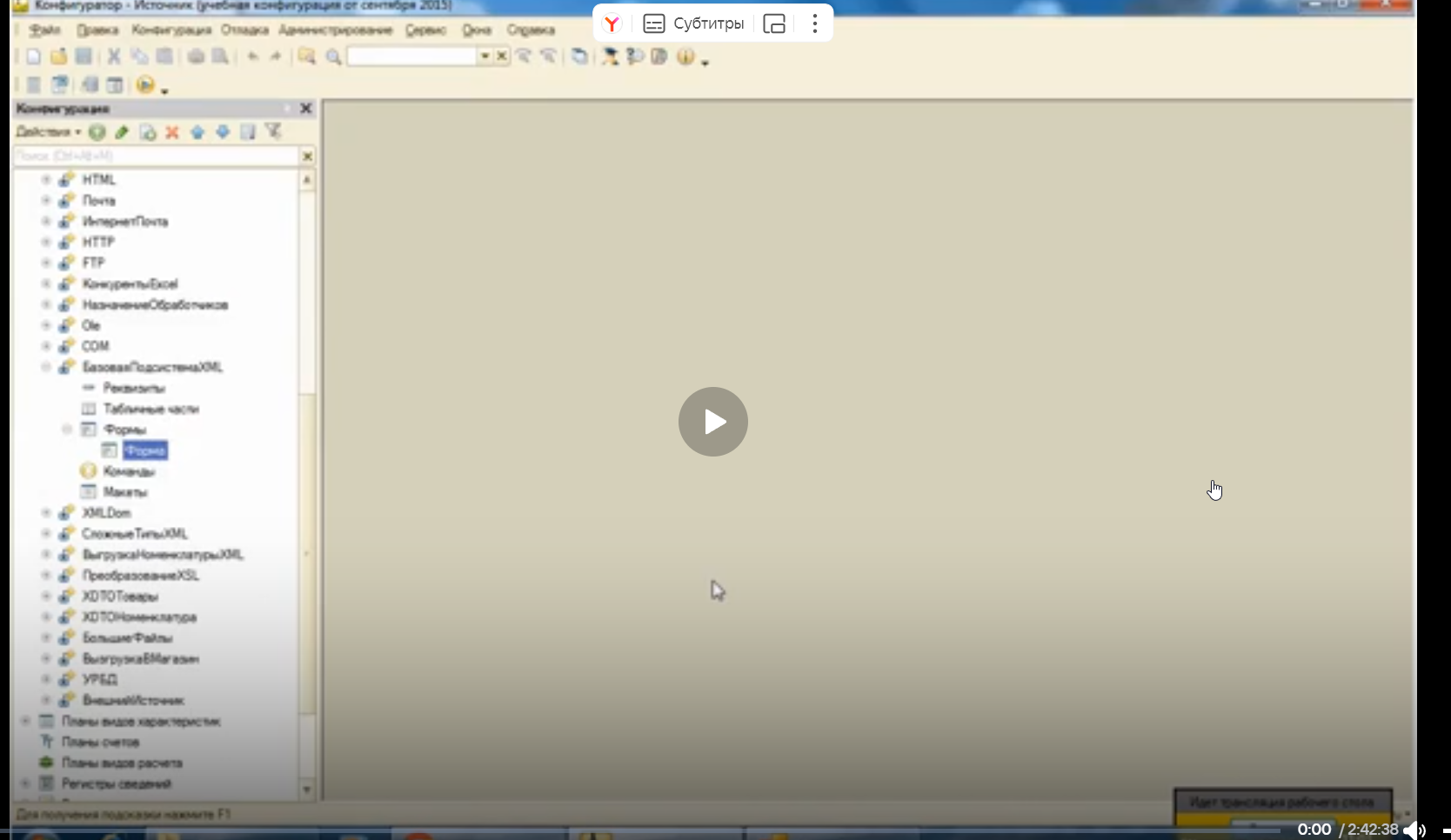Screen dimensions: 1451x840
Task: Click the volume speaker icon of video player
Action: tap(1414, 830)
